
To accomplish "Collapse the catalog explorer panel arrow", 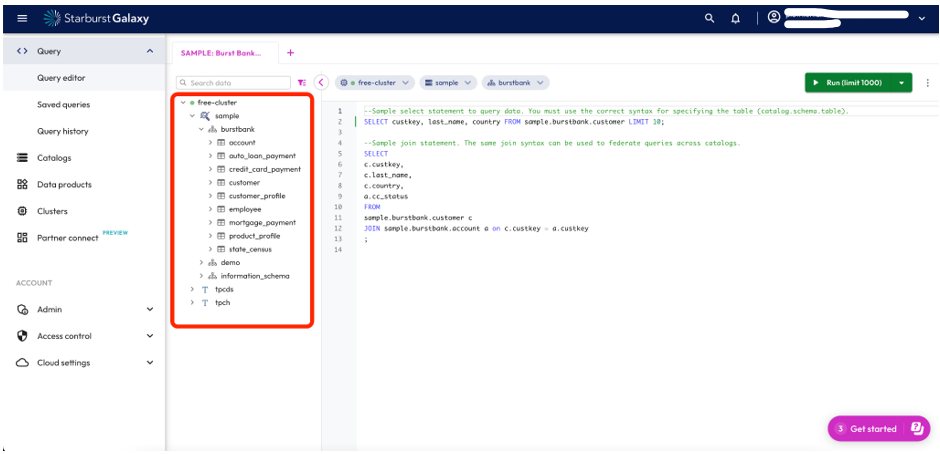I will [321, 83].
